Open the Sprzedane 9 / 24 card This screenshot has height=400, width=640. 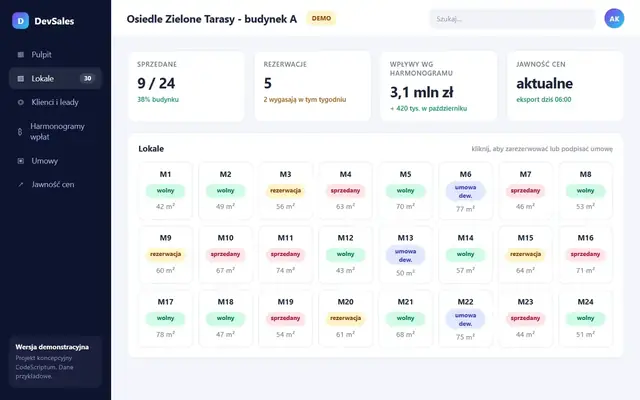186,86
